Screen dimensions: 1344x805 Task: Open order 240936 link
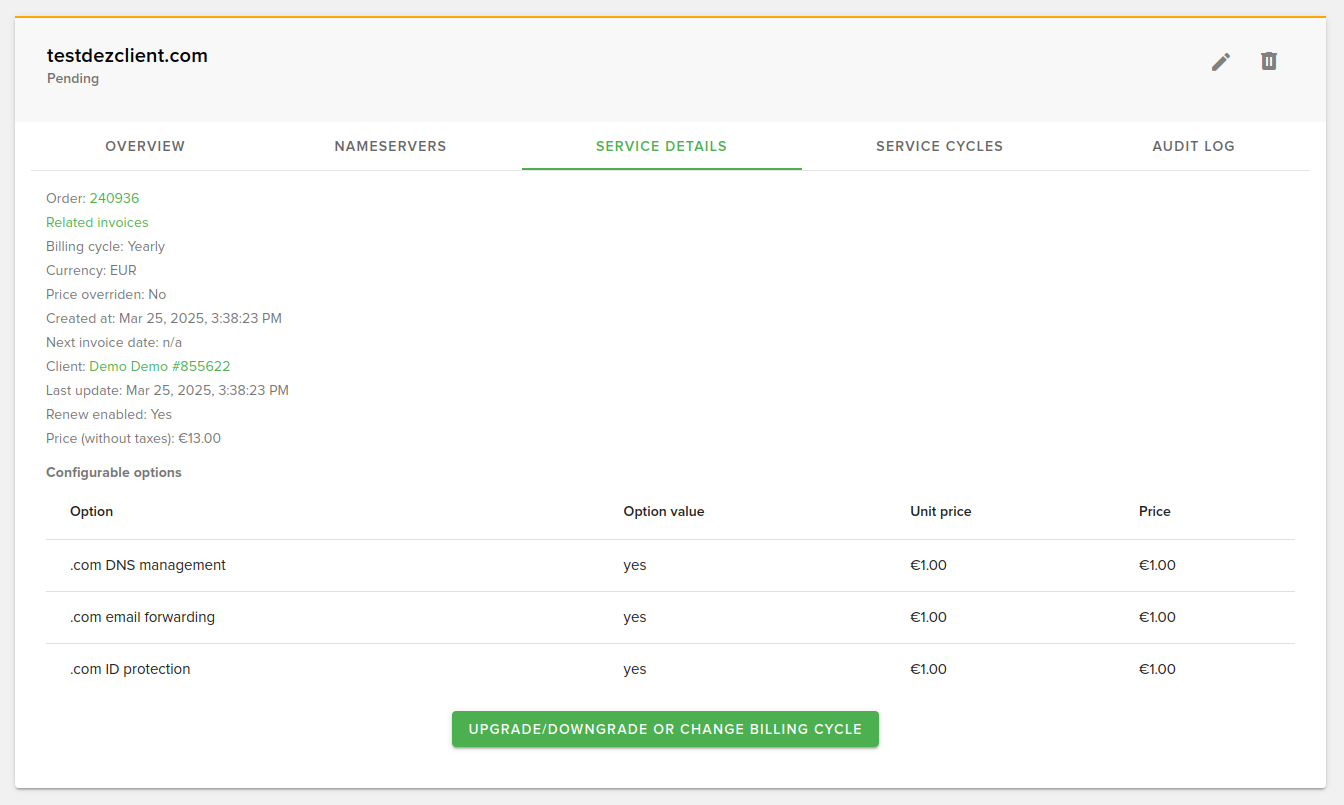114,198
